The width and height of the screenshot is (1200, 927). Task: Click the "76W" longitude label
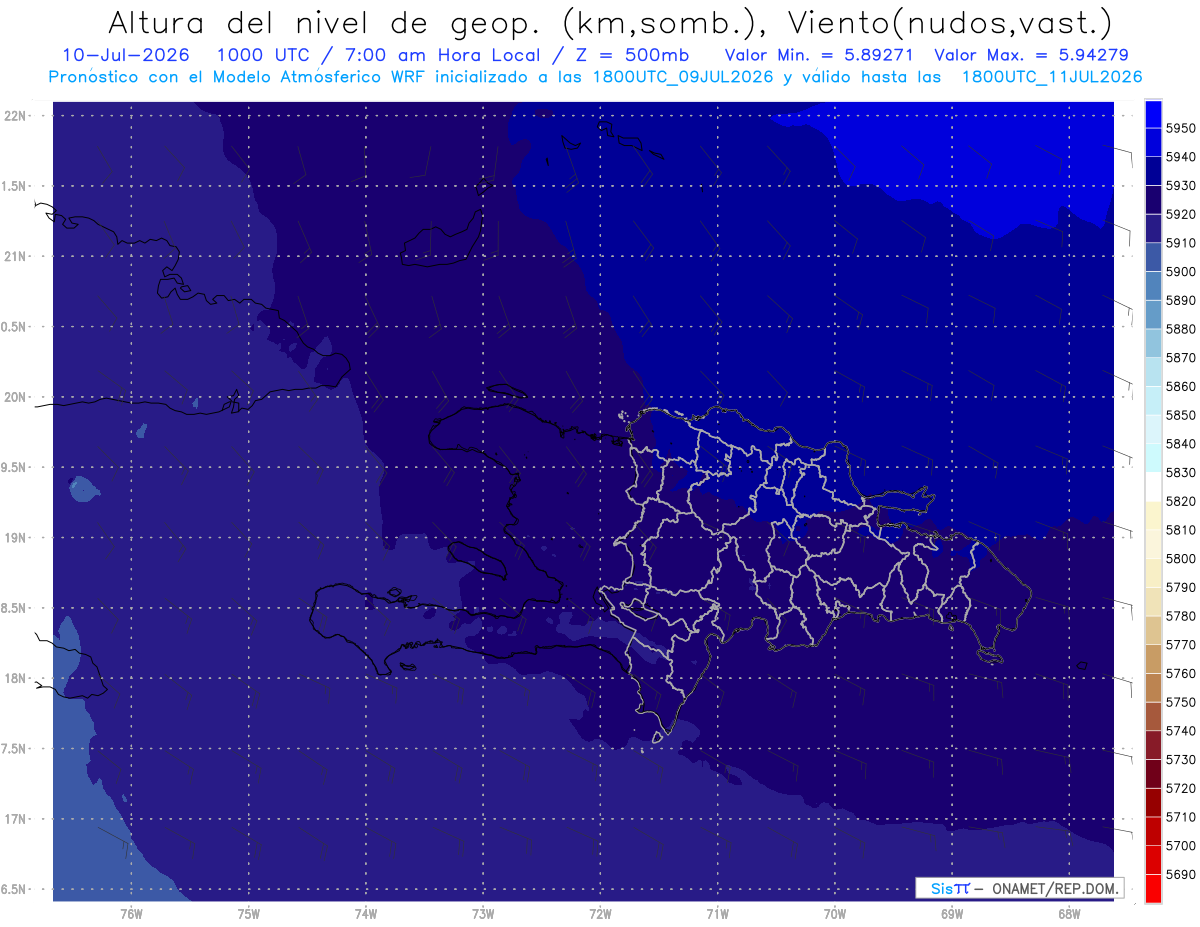pos(131,914)
